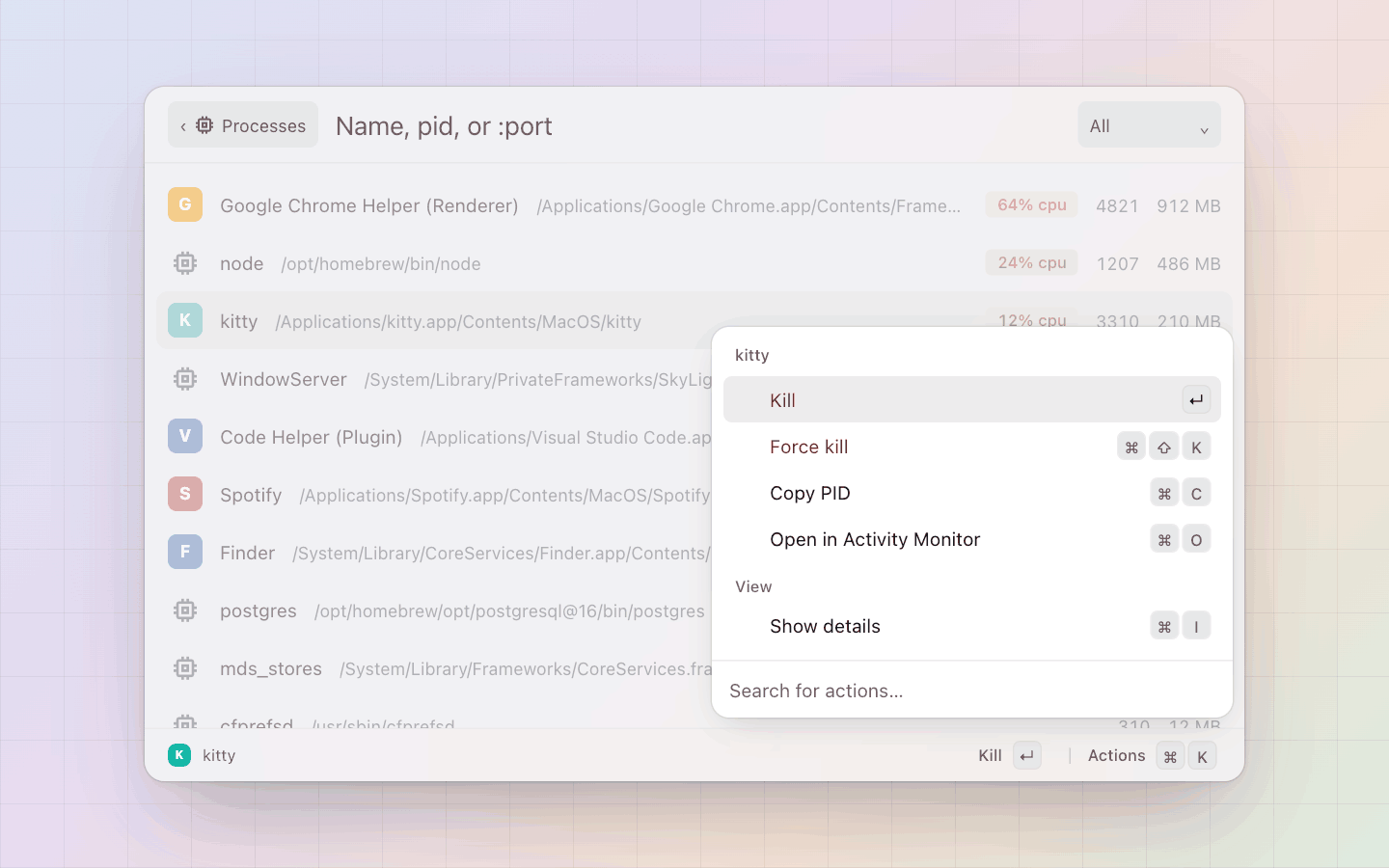Select the Spotify process name
This screenshot has width=1389, height=868.
coord(251,495)
